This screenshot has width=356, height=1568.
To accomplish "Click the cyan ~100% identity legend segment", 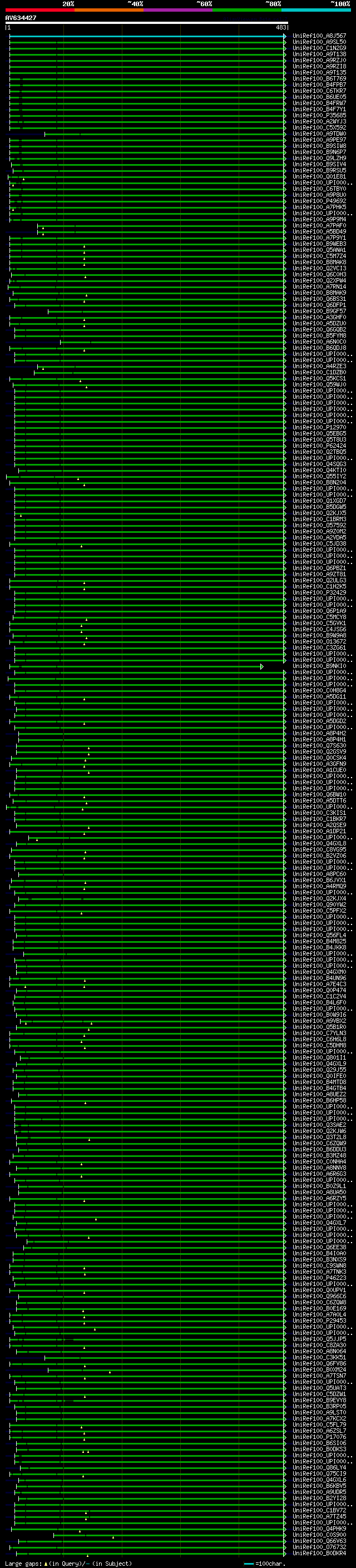I will coord(317,11).
